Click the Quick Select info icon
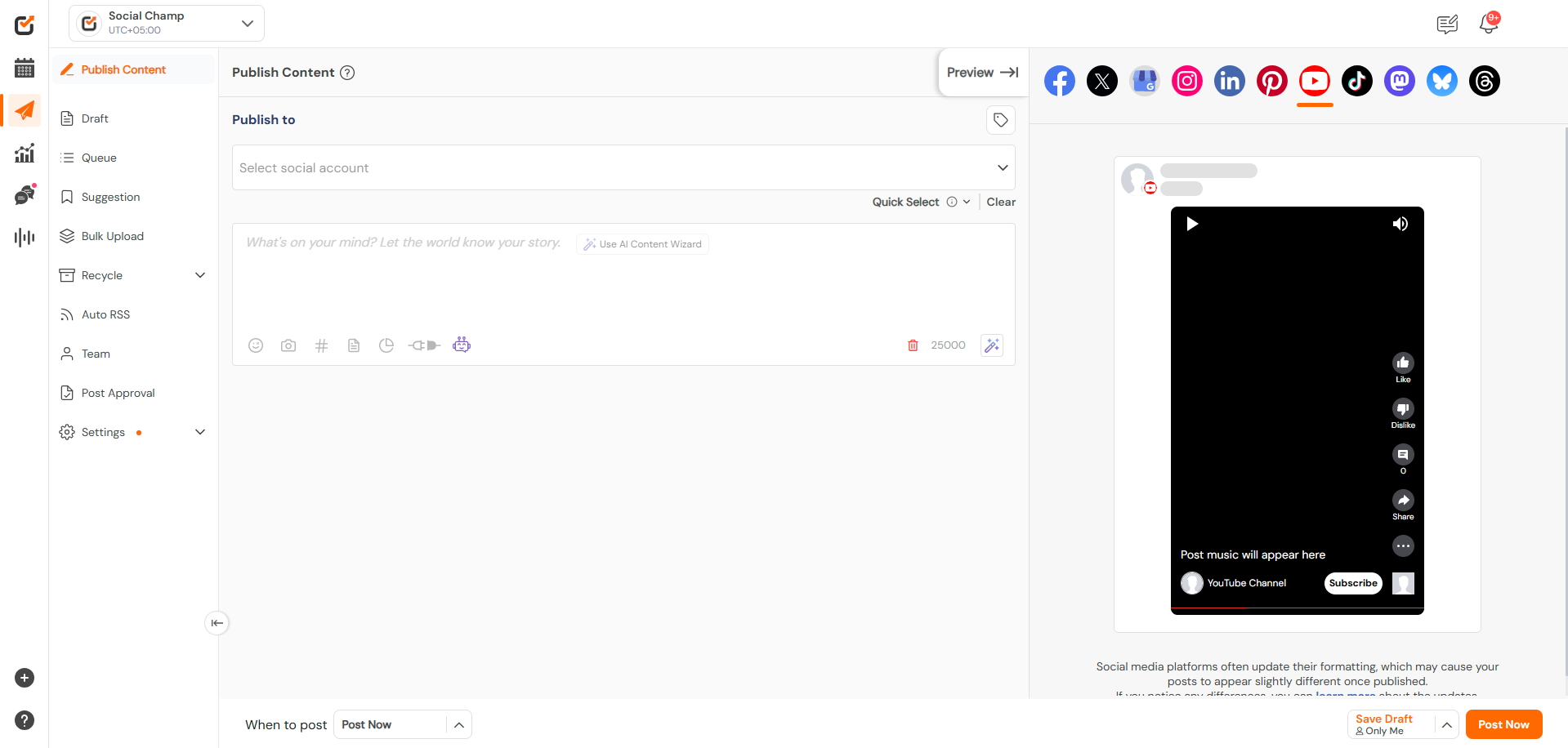The width and height of the screenshot is (1568, 748). [x=952, y=202]
